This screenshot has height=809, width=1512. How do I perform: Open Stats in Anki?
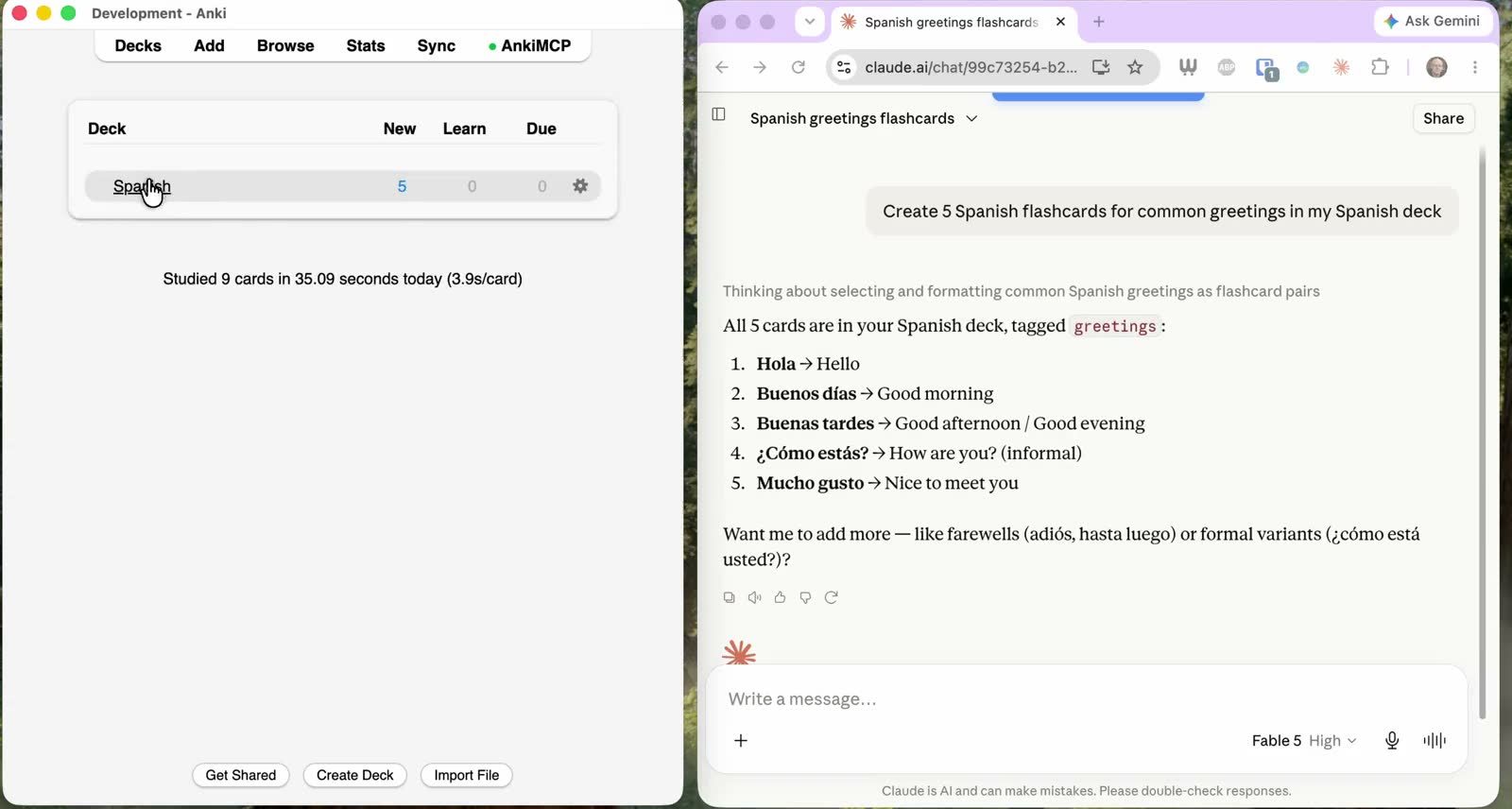coord(366,45)
